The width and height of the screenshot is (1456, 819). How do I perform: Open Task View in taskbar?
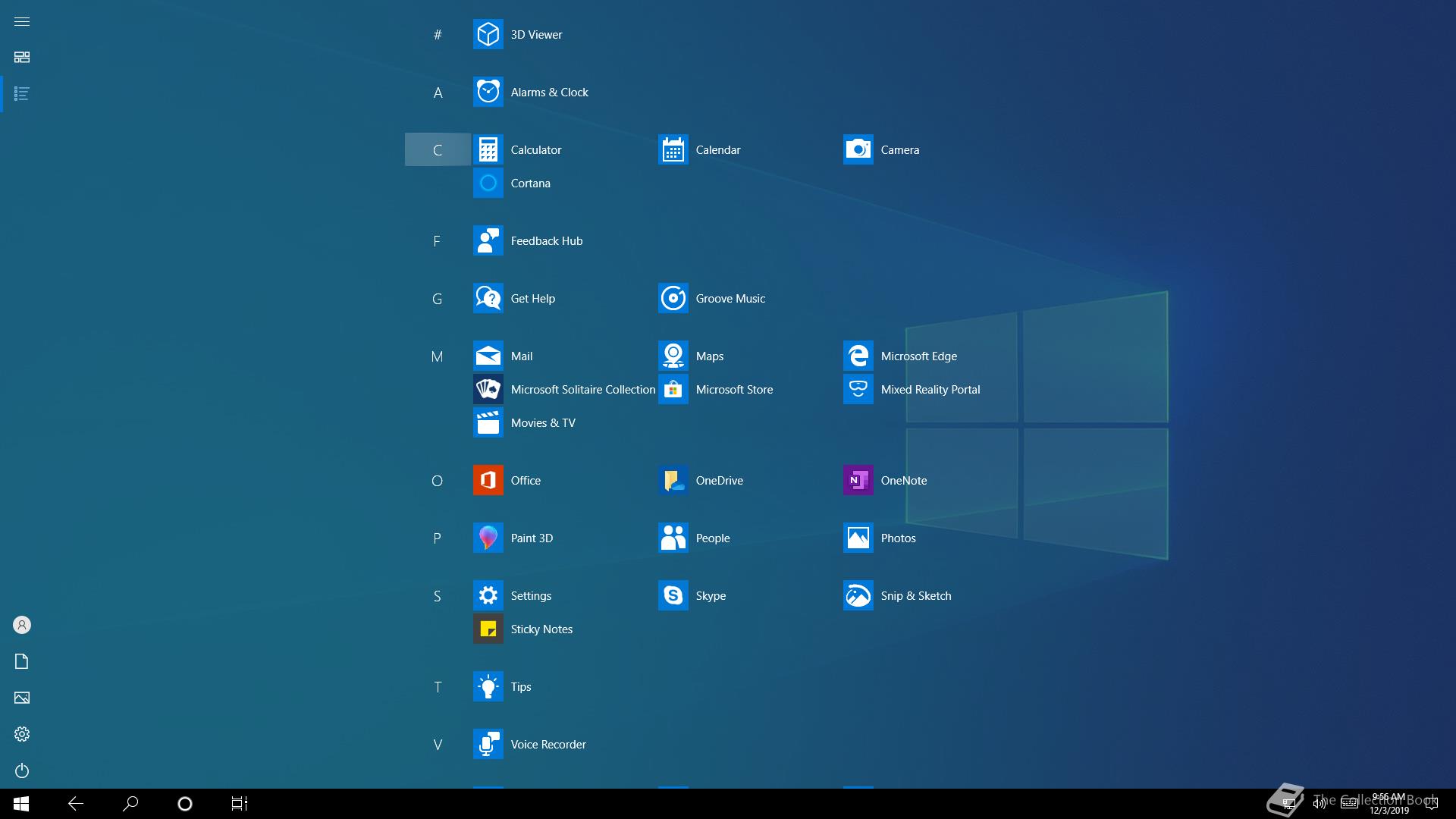point(240,804)
